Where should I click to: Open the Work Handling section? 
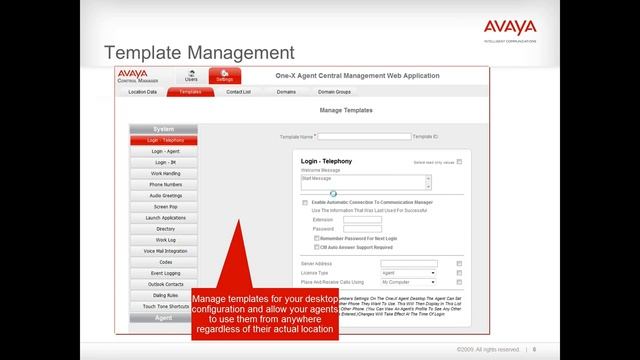point(164,173)
